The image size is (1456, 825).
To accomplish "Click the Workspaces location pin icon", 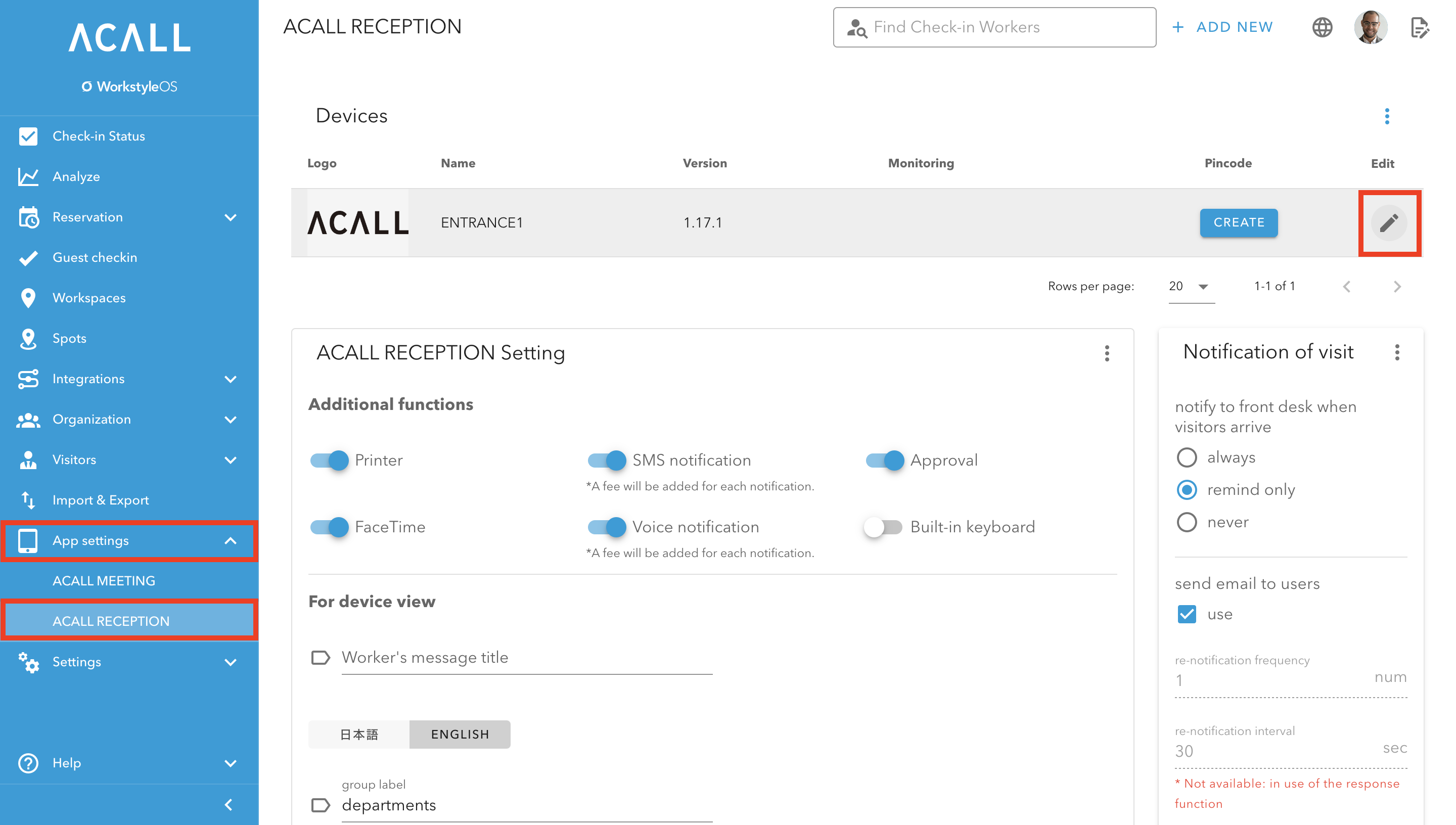I will (x=28, y=297).
